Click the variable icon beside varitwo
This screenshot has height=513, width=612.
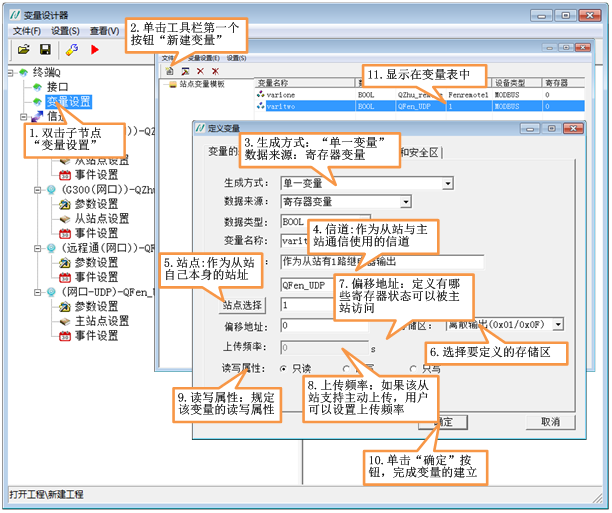[x=260, y=106]
